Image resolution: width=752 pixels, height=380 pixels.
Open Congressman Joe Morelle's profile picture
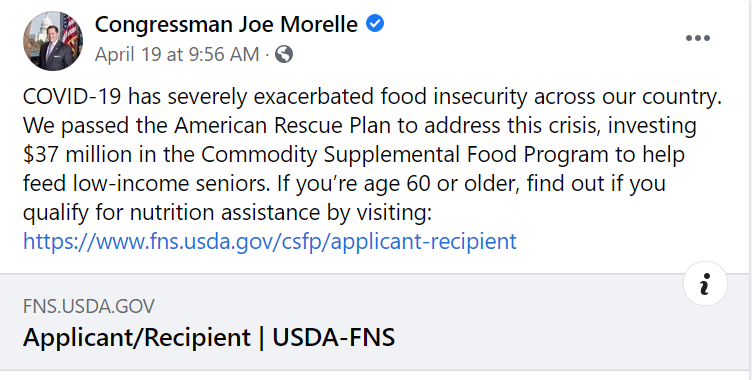[x=53, y=41]
